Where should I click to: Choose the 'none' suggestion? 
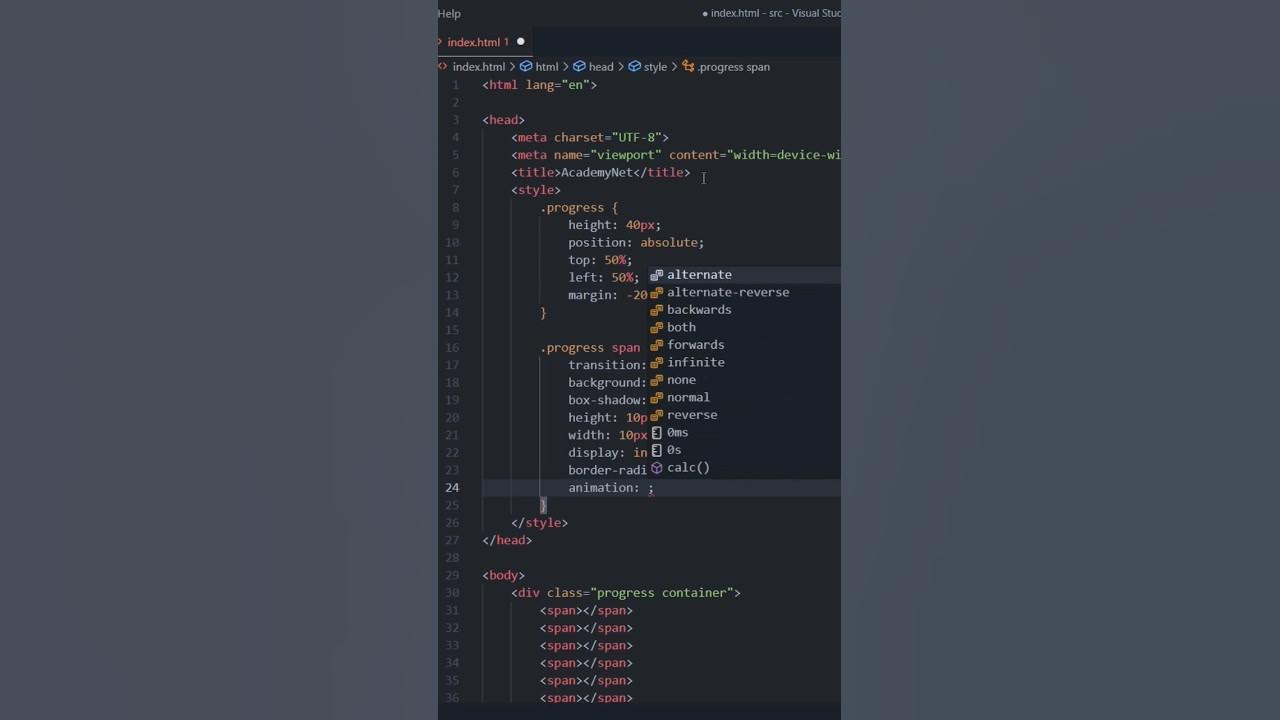click(x=745, y=380)
